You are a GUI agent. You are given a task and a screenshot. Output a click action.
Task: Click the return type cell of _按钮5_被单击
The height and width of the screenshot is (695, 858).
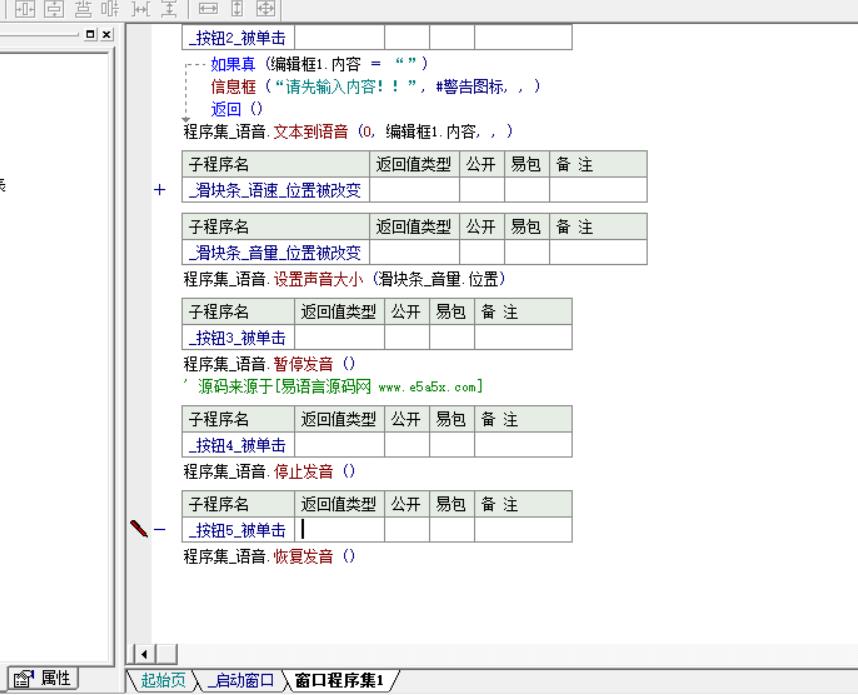(339, 530)
